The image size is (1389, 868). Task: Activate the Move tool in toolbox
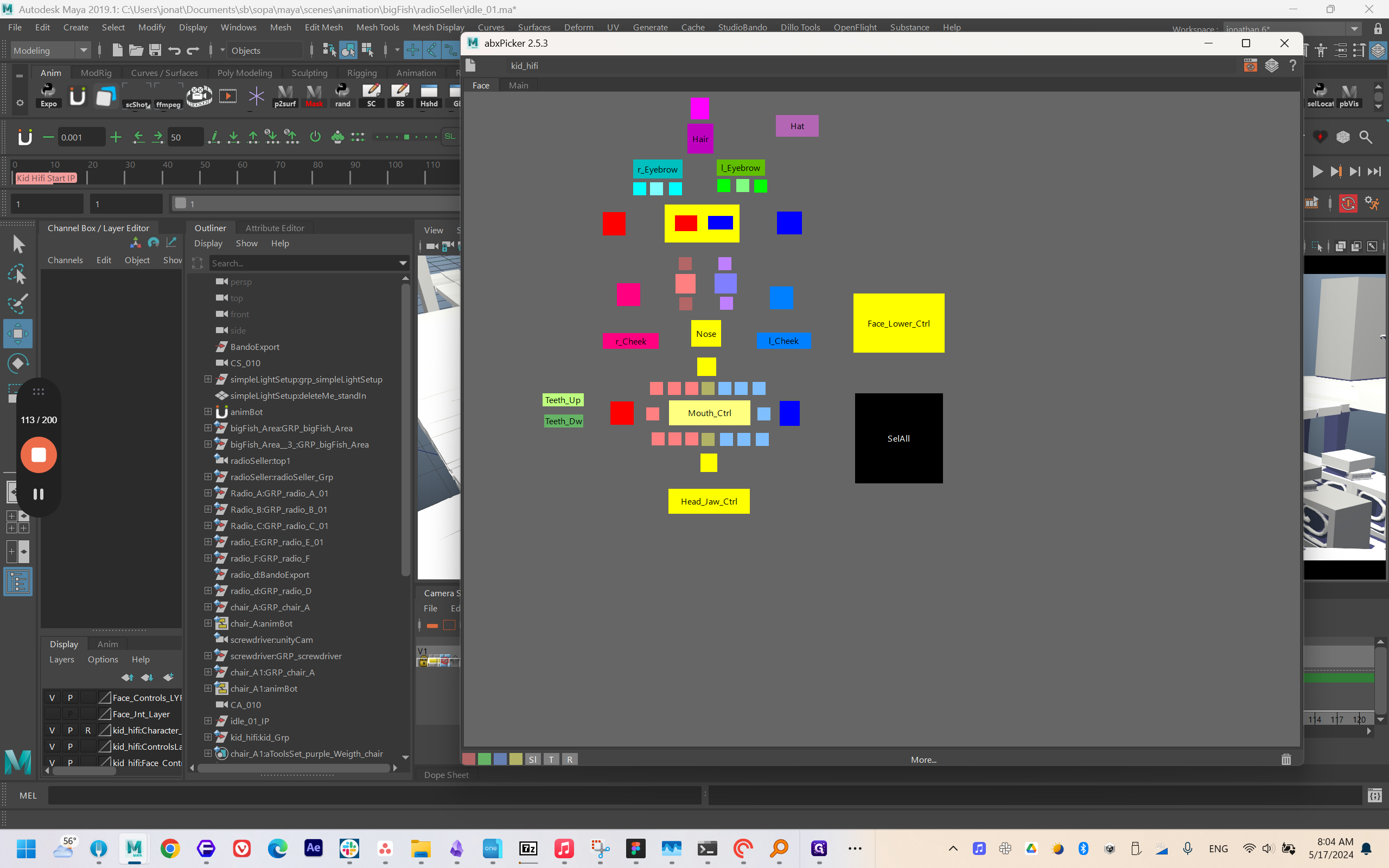click(x=18, y=334)
